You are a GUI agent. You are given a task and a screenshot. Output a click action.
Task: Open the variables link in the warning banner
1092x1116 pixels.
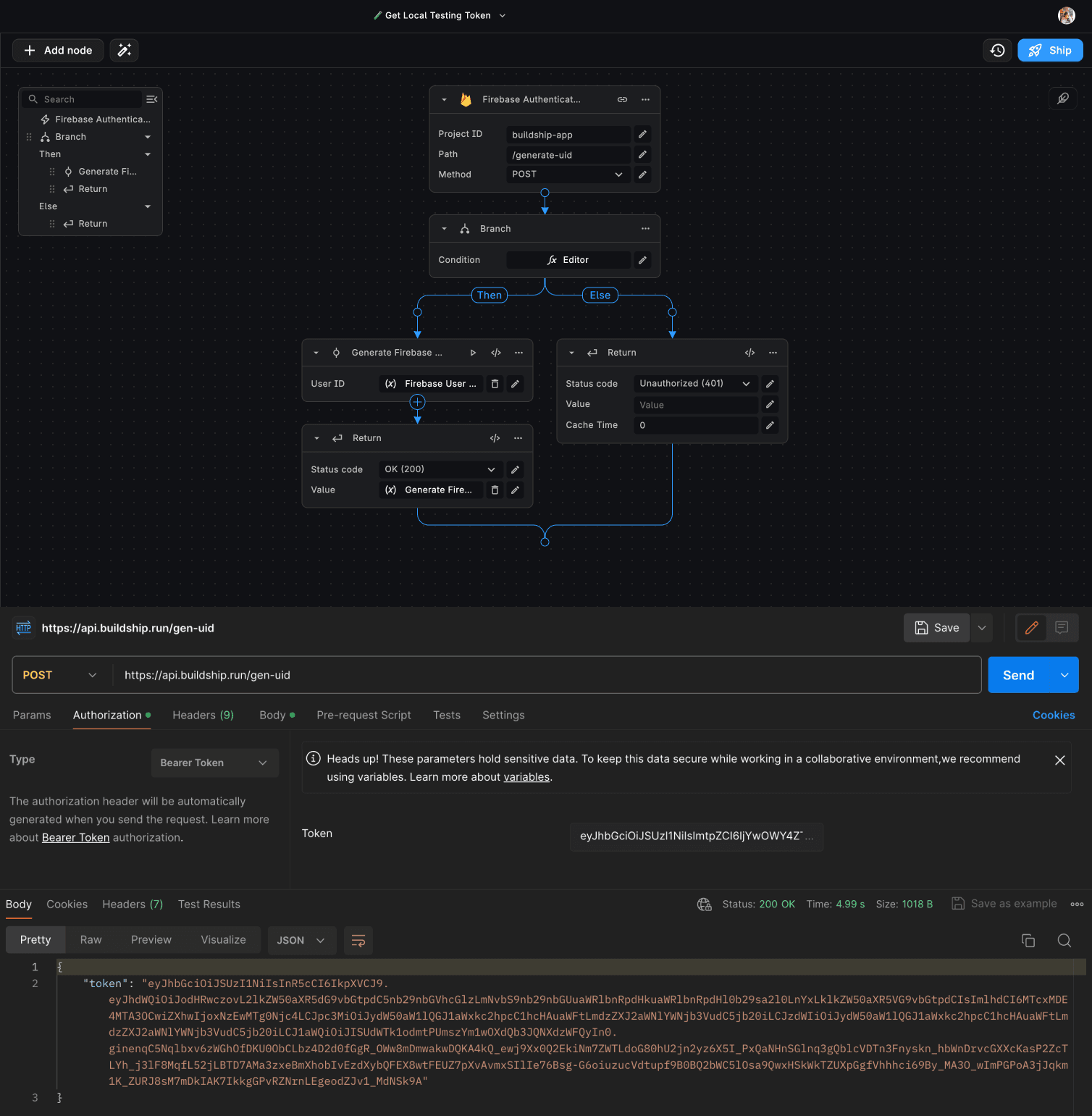pyautogui.click(x=526, y=777)
